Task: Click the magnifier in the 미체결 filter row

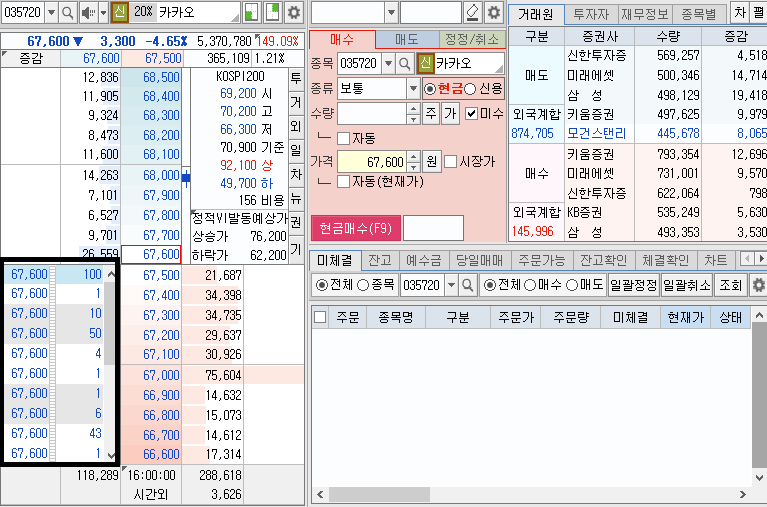Action: pyautogui.click(x=468, y=285)
